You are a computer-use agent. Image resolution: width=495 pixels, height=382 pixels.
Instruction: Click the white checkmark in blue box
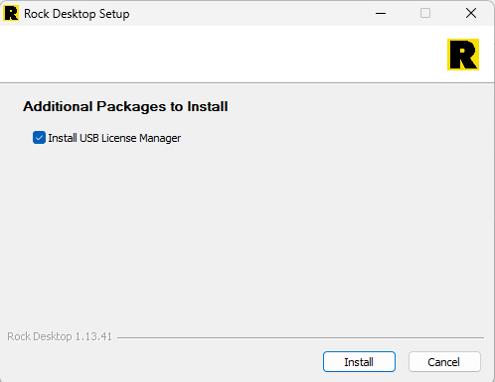point(39,138)
